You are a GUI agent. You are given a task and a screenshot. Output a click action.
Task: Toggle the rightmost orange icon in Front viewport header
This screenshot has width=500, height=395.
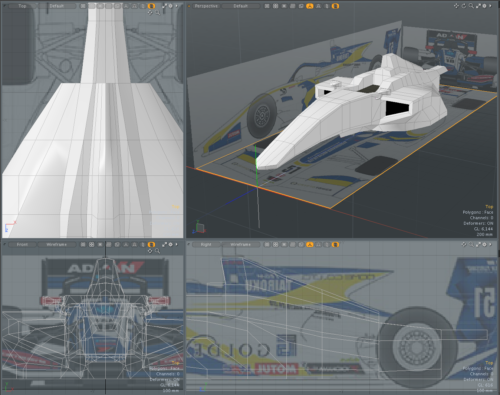pos(151,244)
